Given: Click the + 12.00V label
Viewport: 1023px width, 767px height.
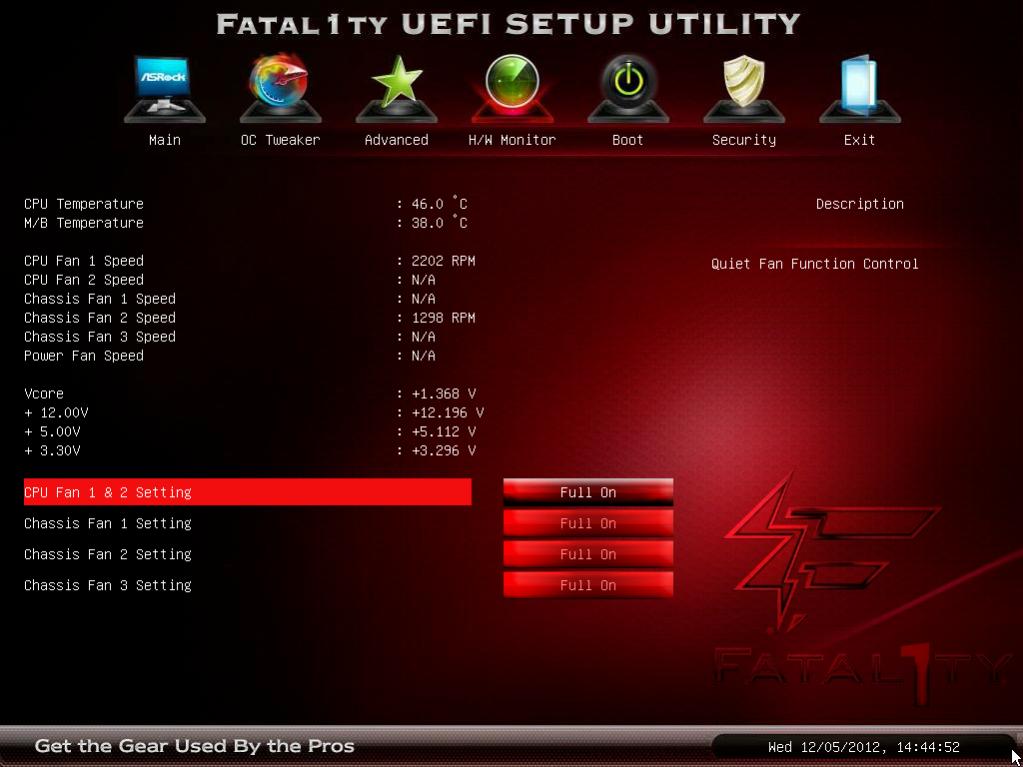Looking at the screenshot, I should point(56,413).
